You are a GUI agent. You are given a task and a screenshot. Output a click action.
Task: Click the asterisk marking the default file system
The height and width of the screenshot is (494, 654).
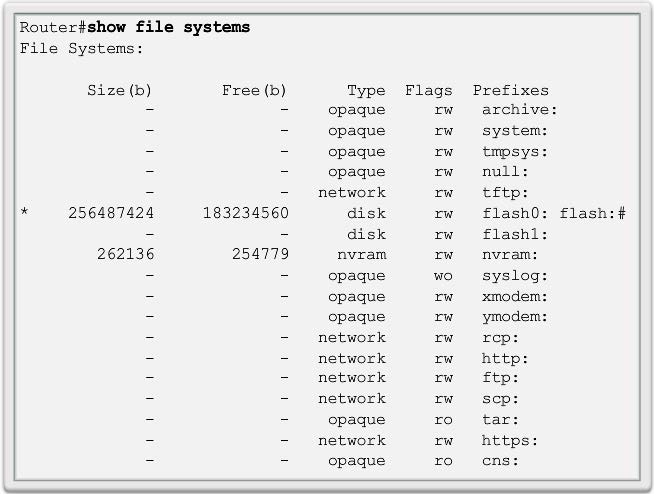pyautogui.click(x=25, y=213)
